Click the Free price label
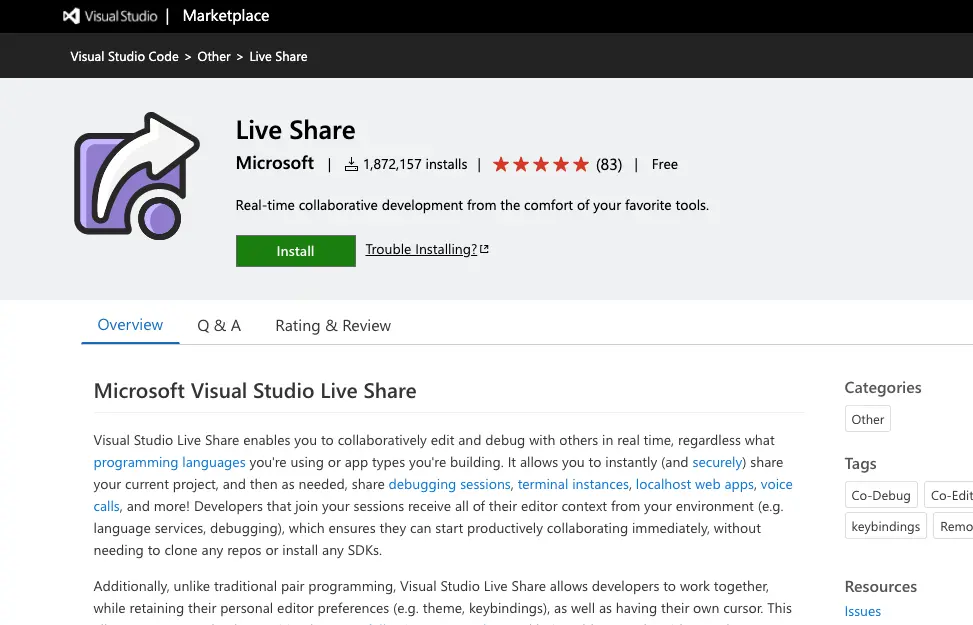Viewport: 973px width, 625px height. [665, 164]
